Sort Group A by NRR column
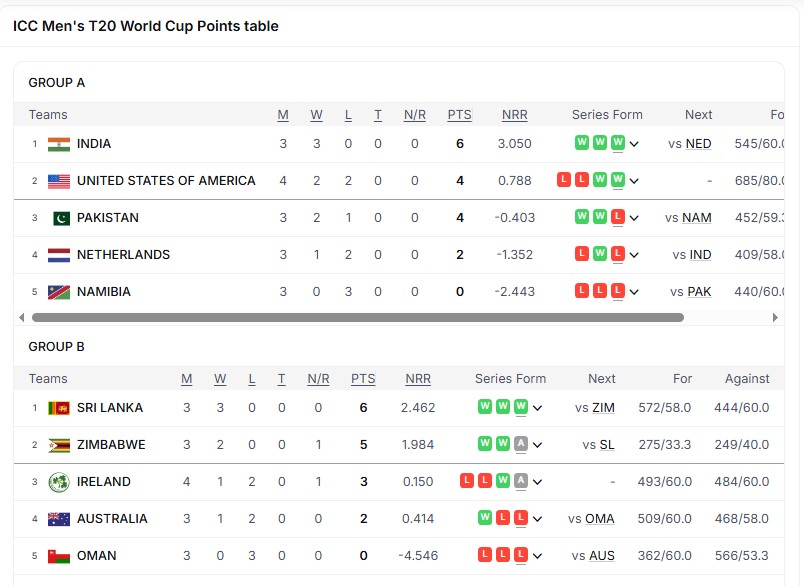Viewport: 804px width, 586px height. (514, 115)
